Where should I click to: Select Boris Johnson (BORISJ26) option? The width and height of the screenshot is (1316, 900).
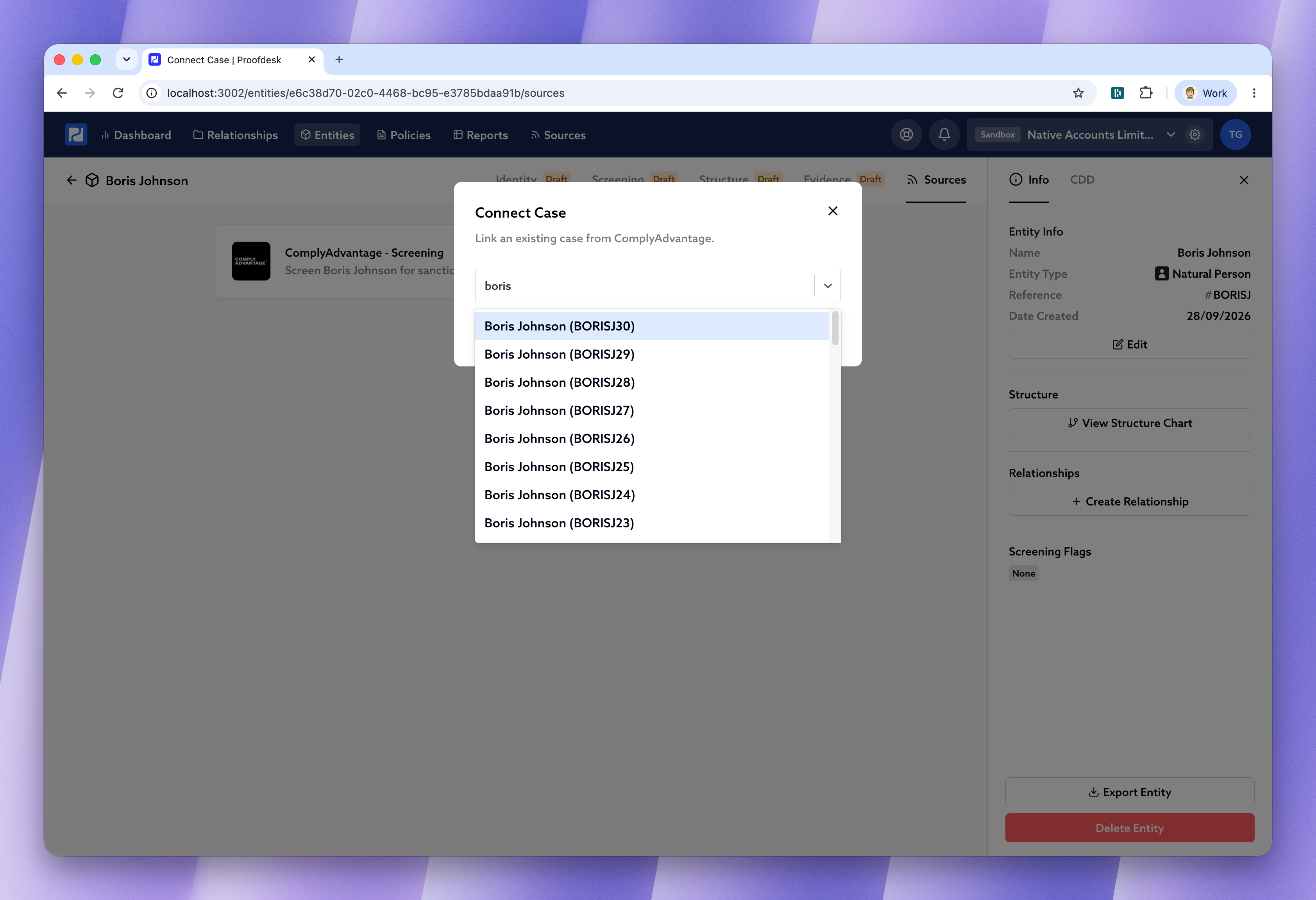click(652, 439)
